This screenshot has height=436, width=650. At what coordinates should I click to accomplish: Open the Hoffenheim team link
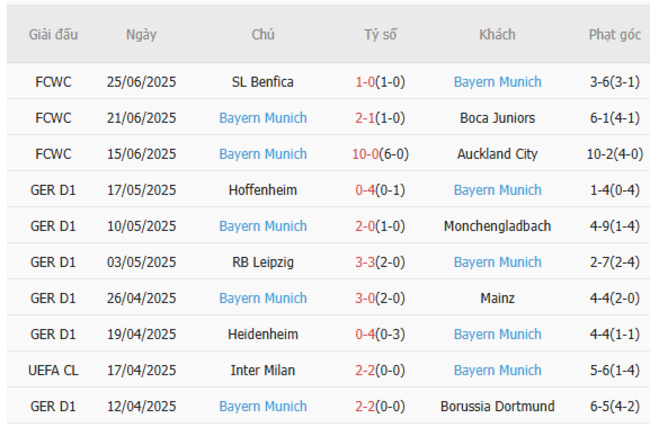point(263,190)
